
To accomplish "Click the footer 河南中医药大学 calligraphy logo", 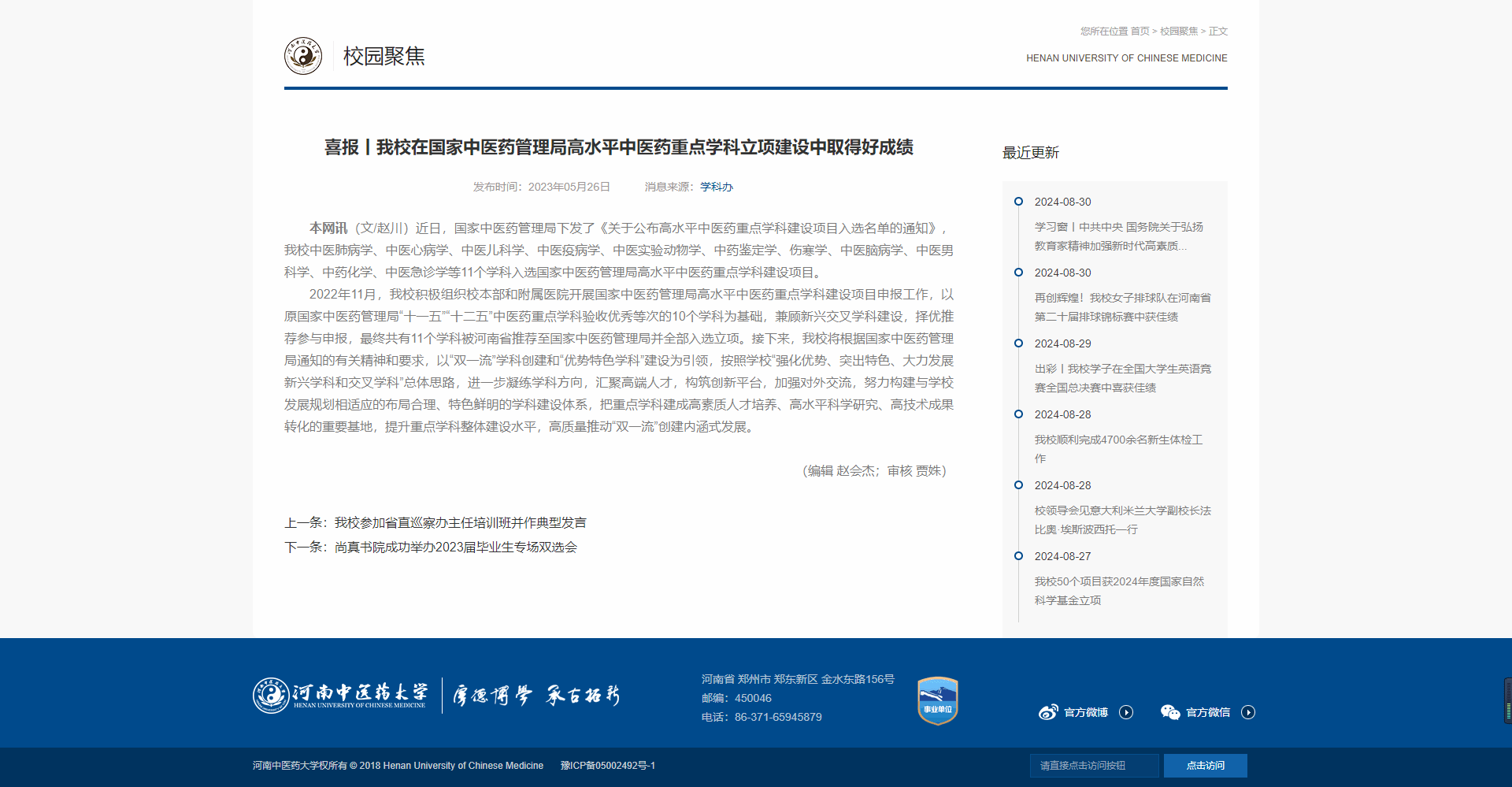I will [x=340, y=696].
